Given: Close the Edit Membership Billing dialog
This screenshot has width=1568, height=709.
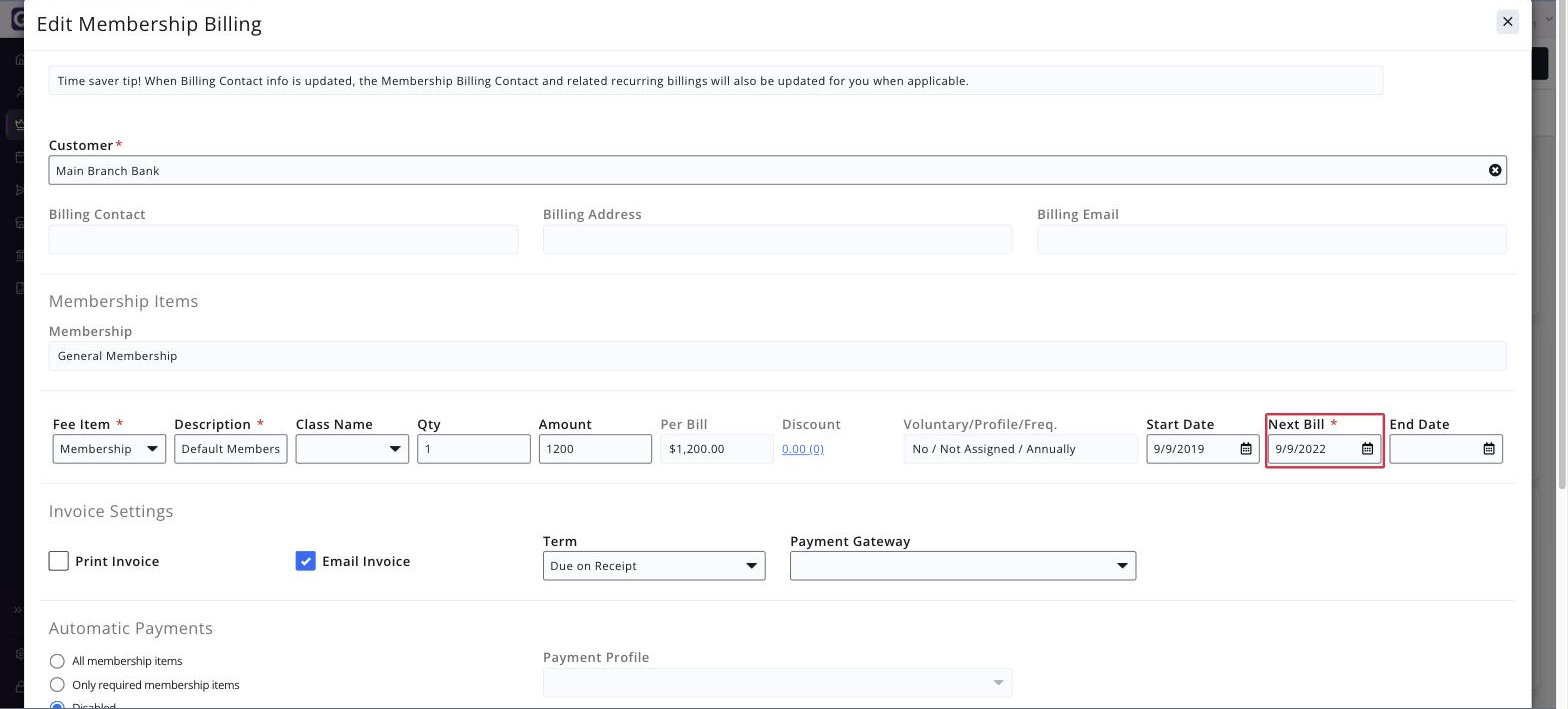Looking at the screenshot, I should click(x=1508, y=22).
